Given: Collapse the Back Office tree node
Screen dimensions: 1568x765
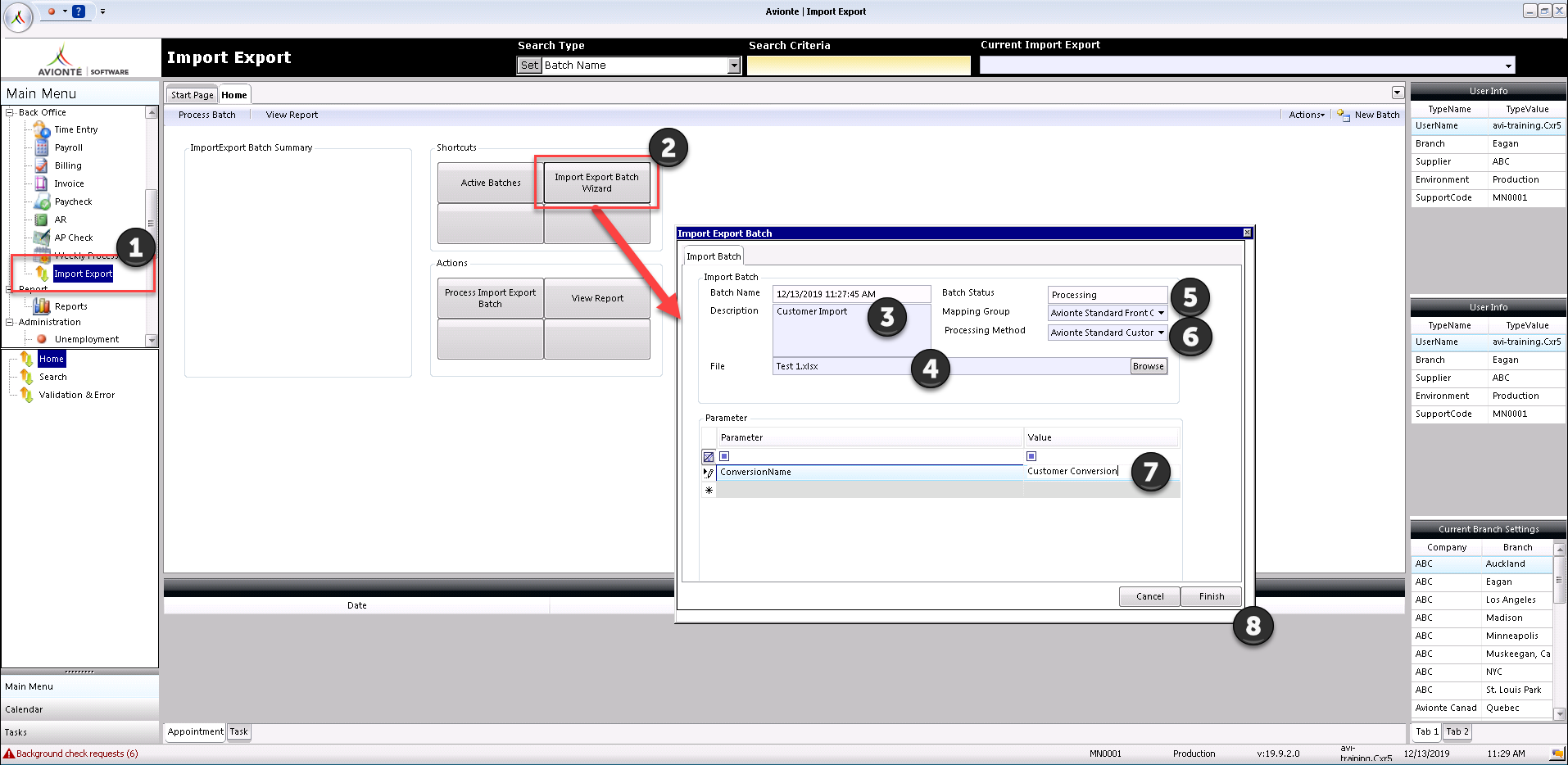Looking at the screenshot, I should pyautogui.click(x=10, y=112).
